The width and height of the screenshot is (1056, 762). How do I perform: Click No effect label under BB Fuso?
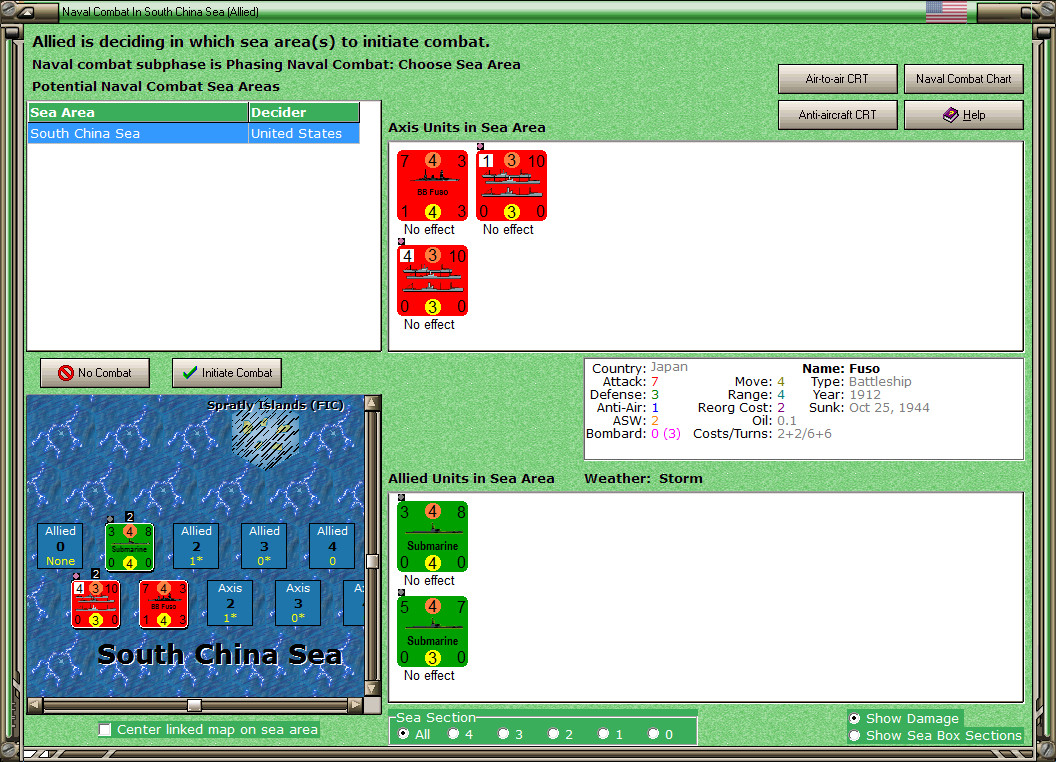[429, 230]
